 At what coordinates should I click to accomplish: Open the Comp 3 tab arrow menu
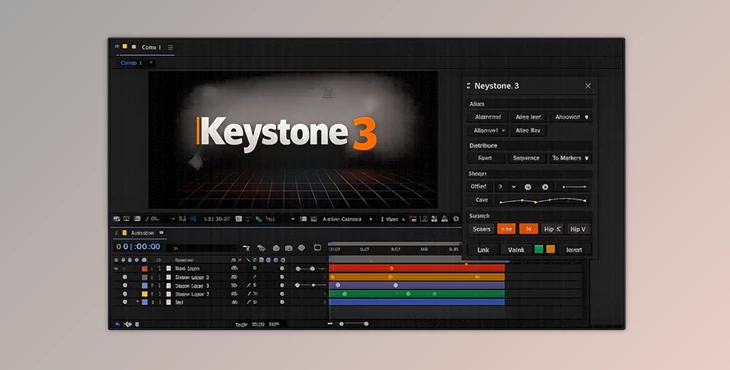[151, 63]
